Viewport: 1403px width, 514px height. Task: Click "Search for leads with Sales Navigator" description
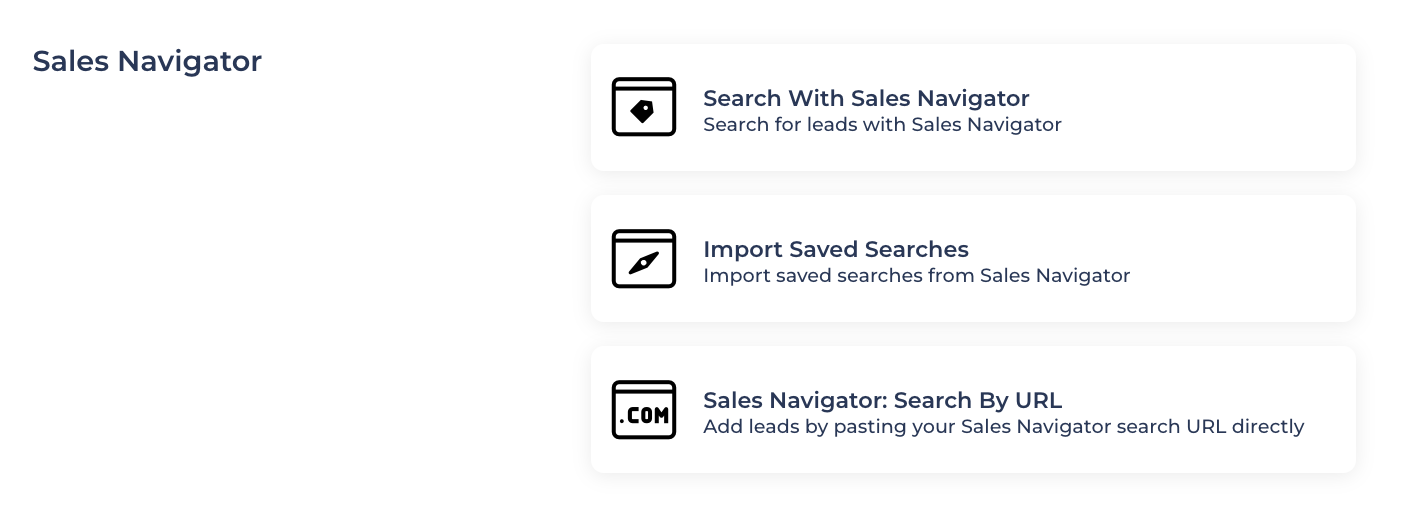882,125
